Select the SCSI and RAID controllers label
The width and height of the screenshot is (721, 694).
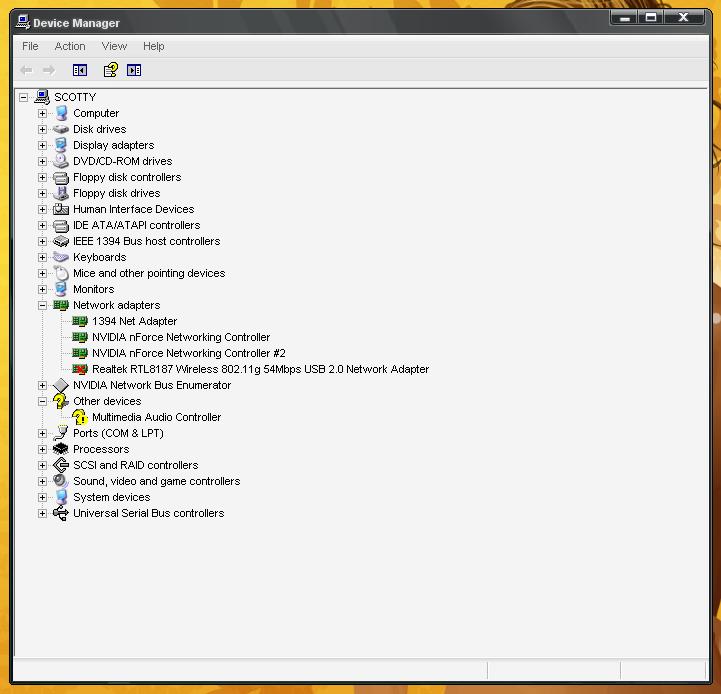point(136,465)
